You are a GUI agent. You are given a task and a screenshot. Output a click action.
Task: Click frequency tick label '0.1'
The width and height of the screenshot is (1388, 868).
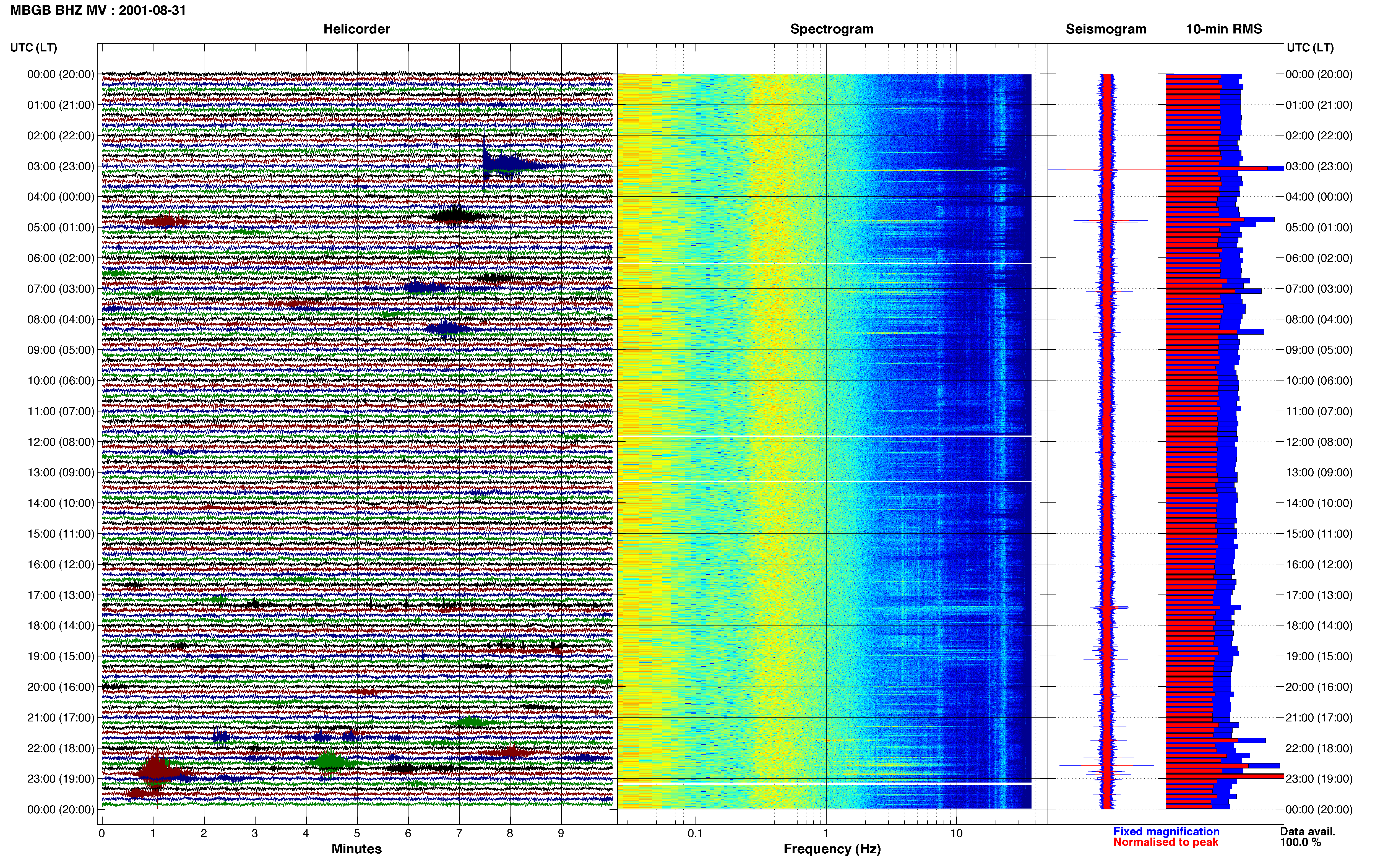tap(695, 833)
